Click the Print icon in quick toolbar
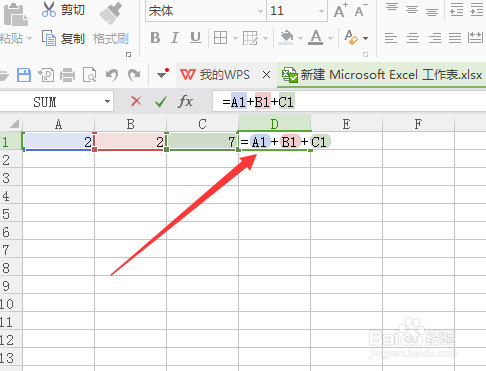Image resolution: width=486 pixels, height=371 pixels. tap(67, 75)
